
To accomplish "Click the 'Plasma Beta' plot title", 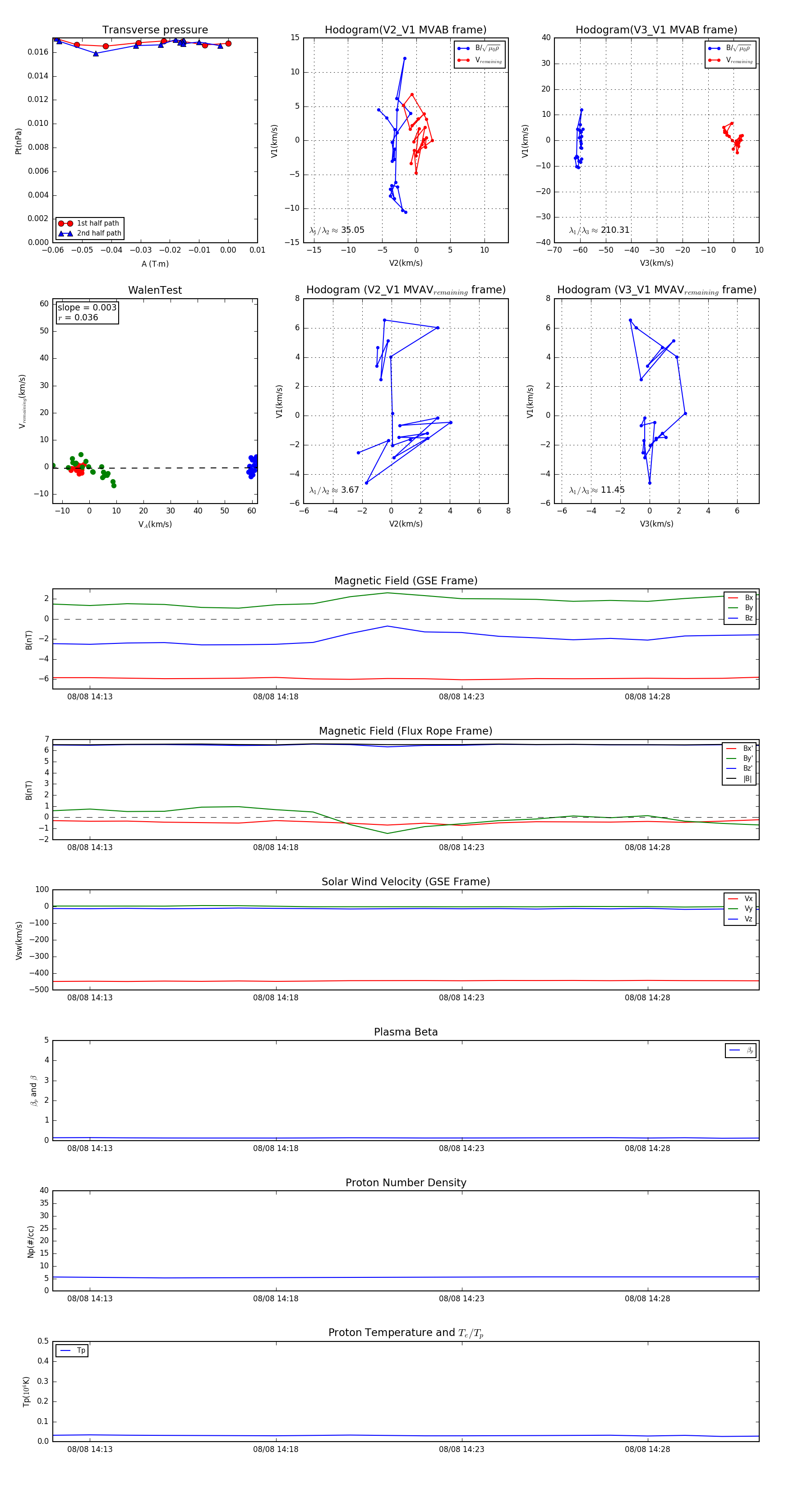I will 406,1032.
